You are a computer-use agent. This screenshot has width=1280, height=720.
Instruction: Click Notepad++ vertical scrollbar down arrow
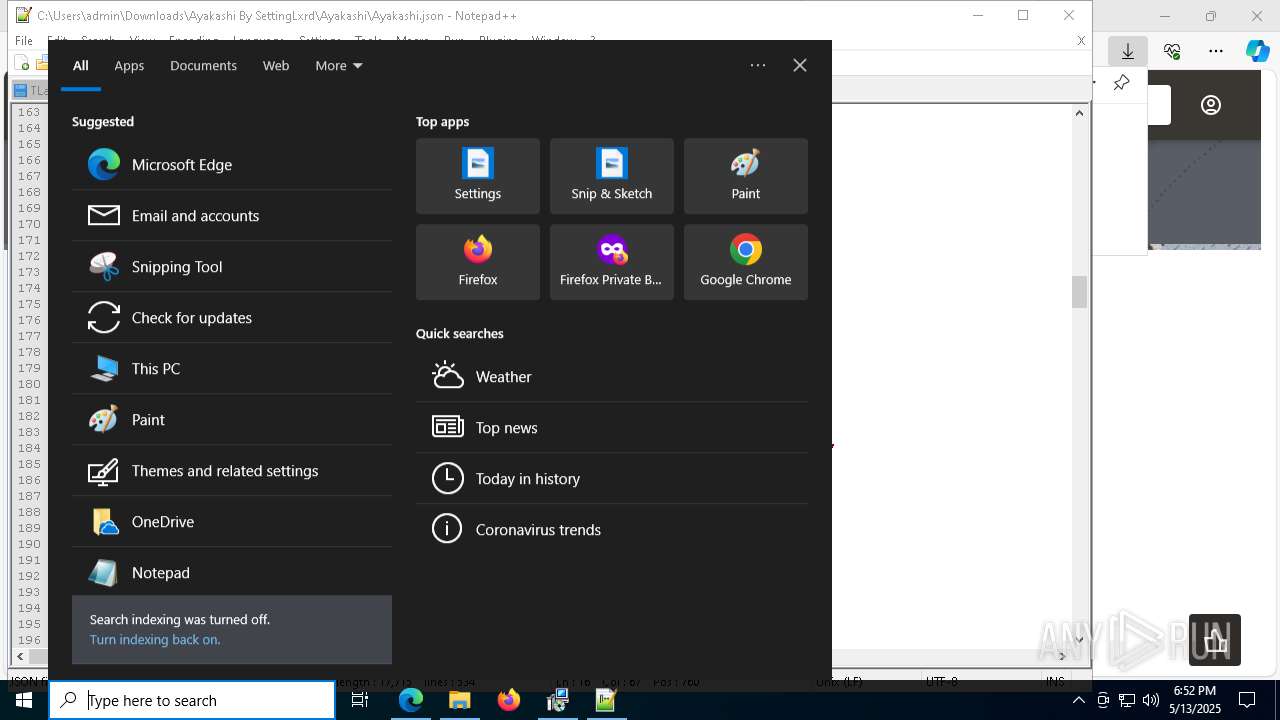pyautogui.click(x=1079, y=640)
